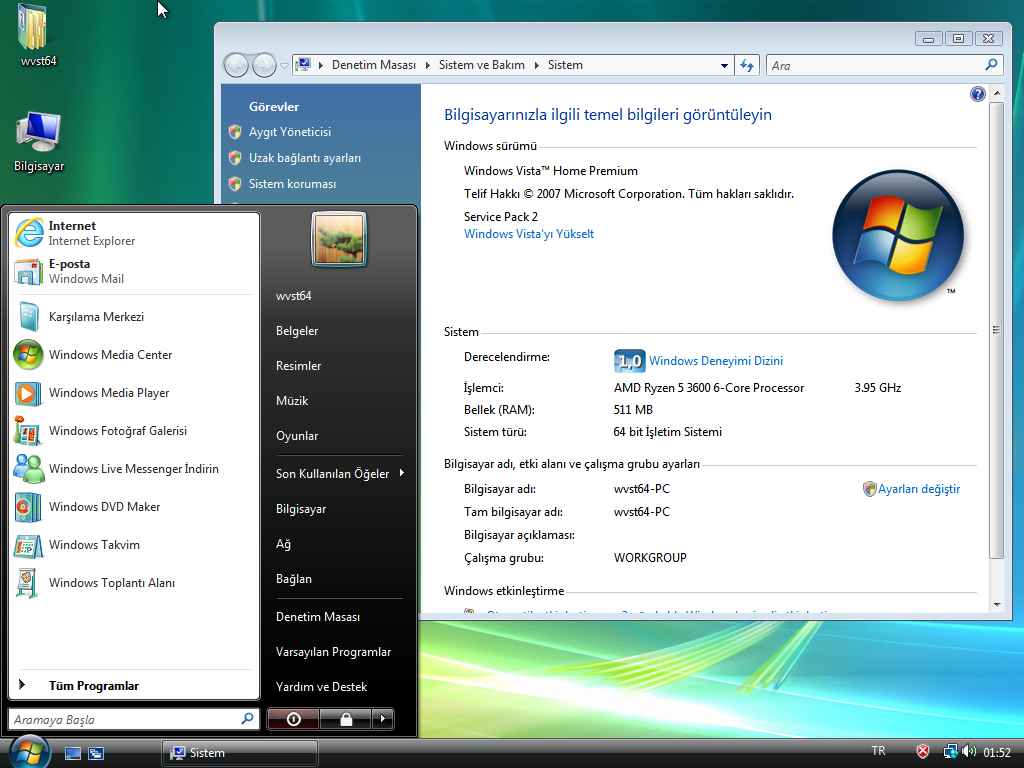This screenshot has width=1024, height=768.
Task: Click the 01:52 clock in the system tray
Action: 997,752
